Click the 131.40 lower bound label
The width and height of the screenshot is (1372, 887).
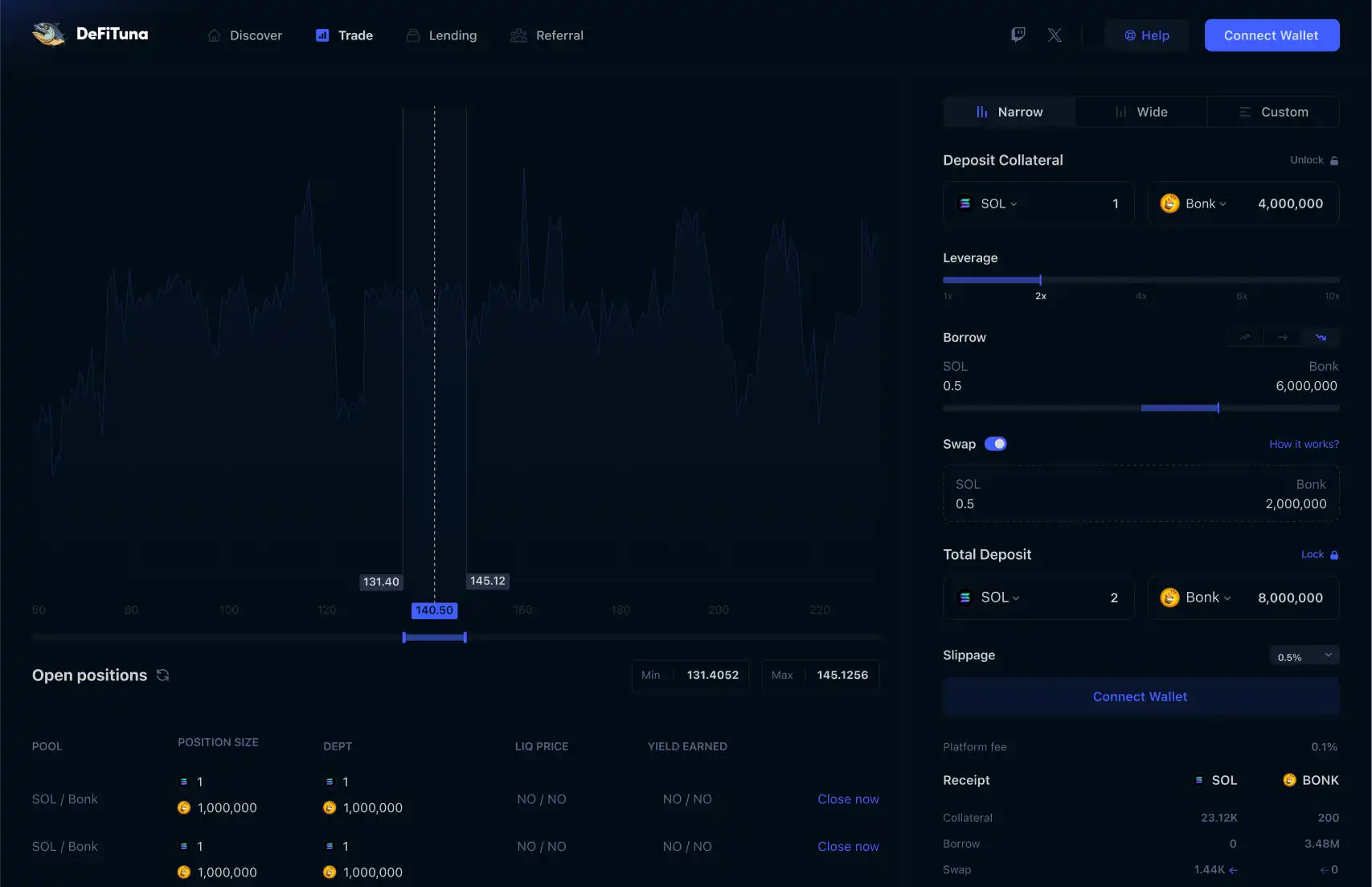[x=381, y=581]
